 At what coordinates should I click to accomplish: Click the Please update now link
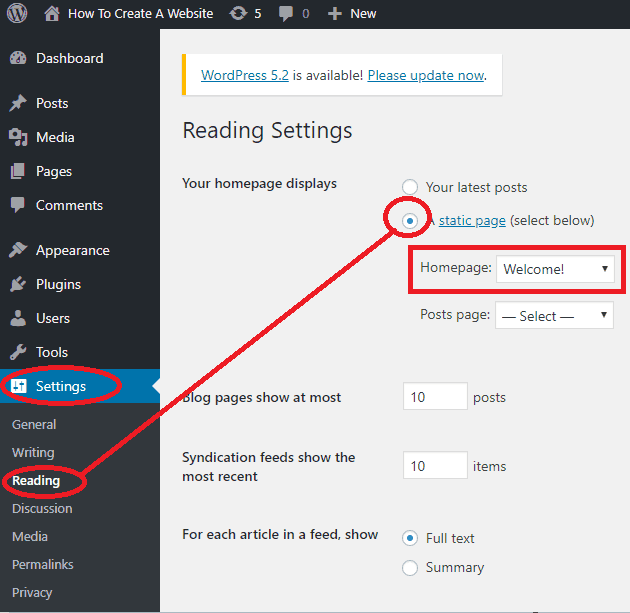(x=426, y=75)
